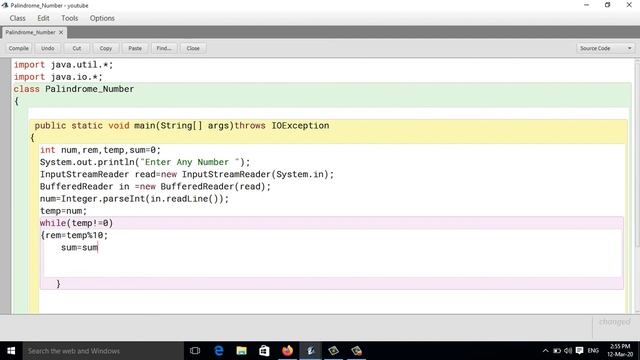Click the Paste button
Viewport: 640px width, 360px height.
(x=135, y=48)
